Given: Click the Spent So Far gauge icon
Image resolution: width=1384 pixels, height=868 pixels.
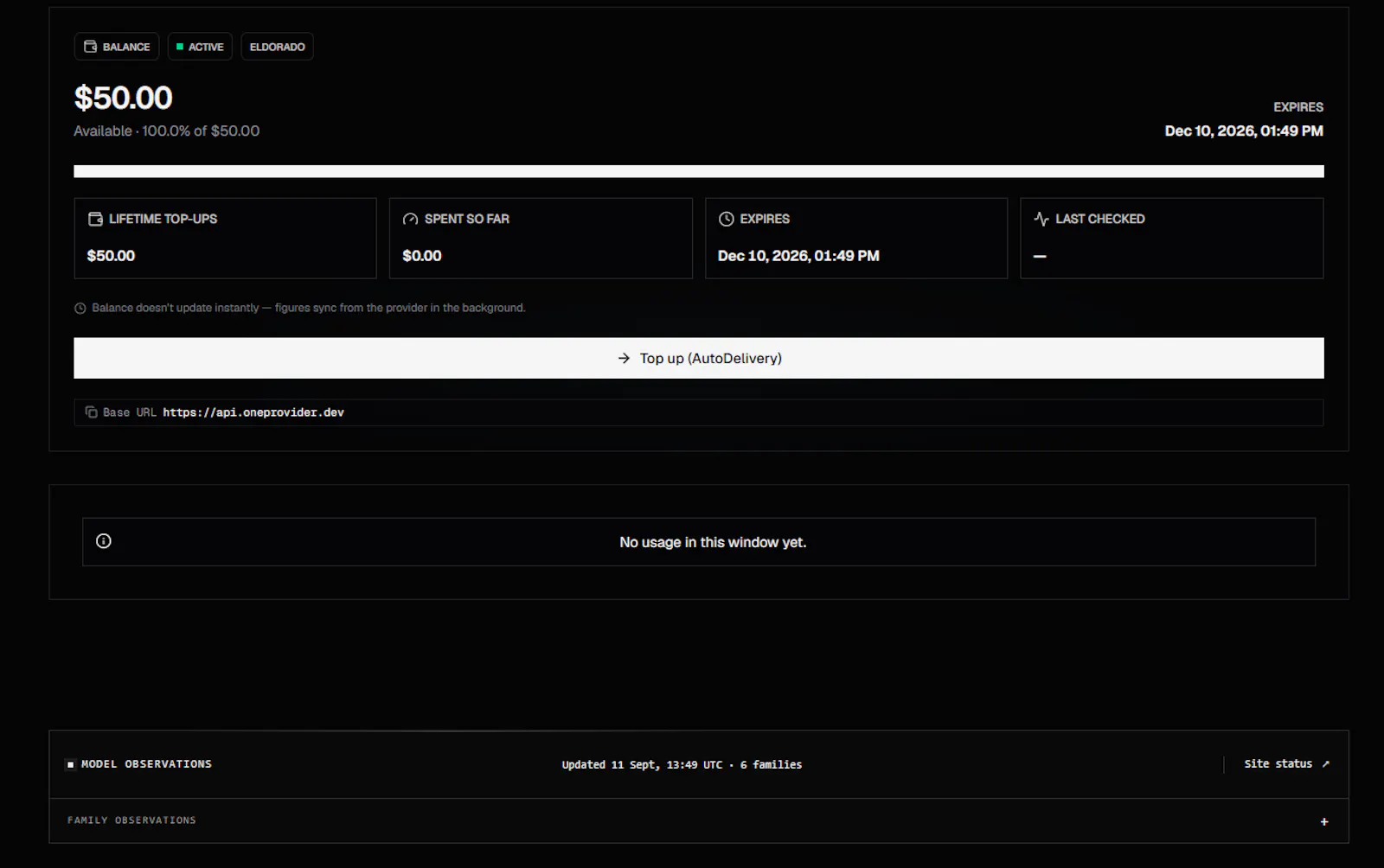Looking at the screenshot, I should (x=410, y=219).
